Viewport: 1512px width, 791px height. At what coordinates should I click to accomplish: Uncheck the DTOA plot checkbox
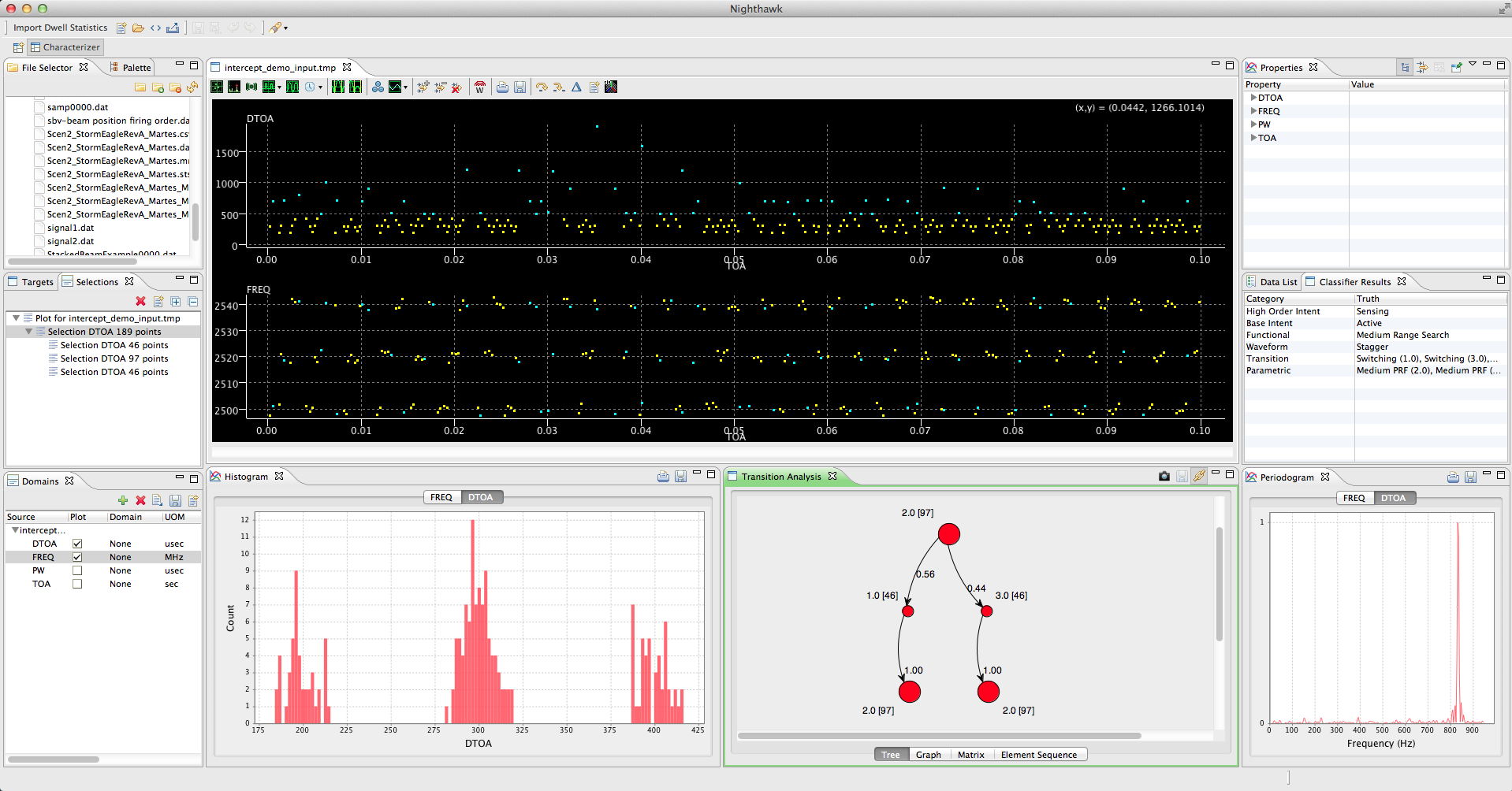click(77, 544)
